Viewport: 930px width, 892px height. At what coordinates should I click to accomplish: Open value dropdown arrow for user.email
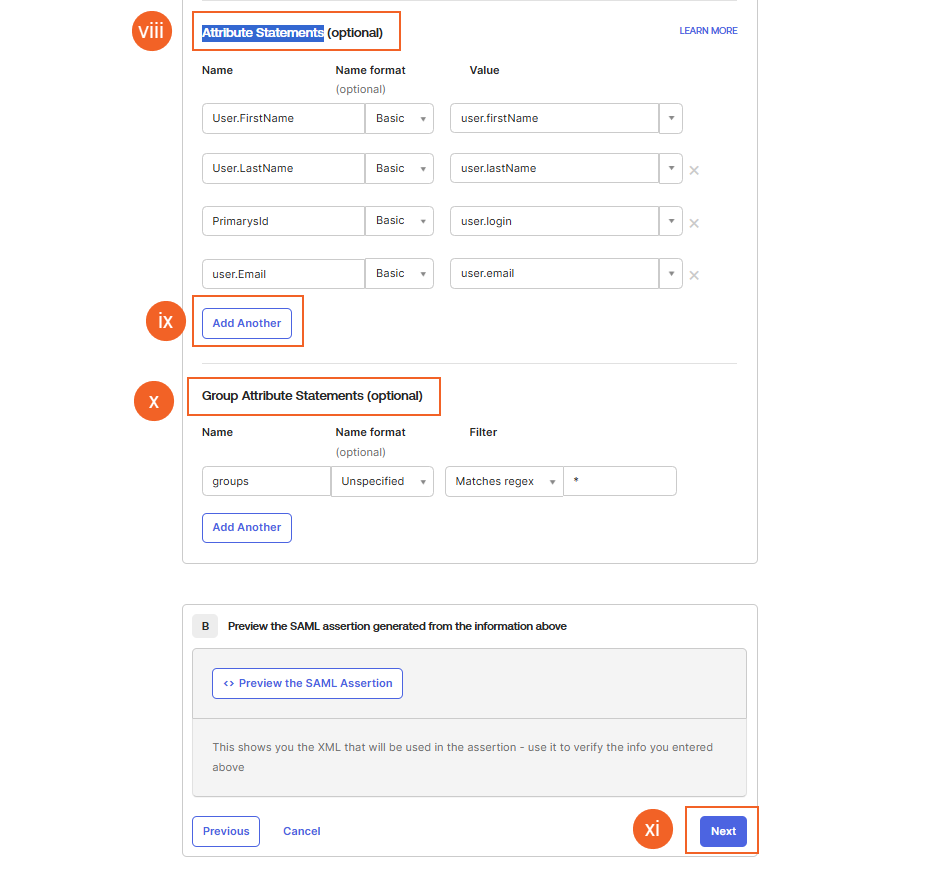coord(671,273)
